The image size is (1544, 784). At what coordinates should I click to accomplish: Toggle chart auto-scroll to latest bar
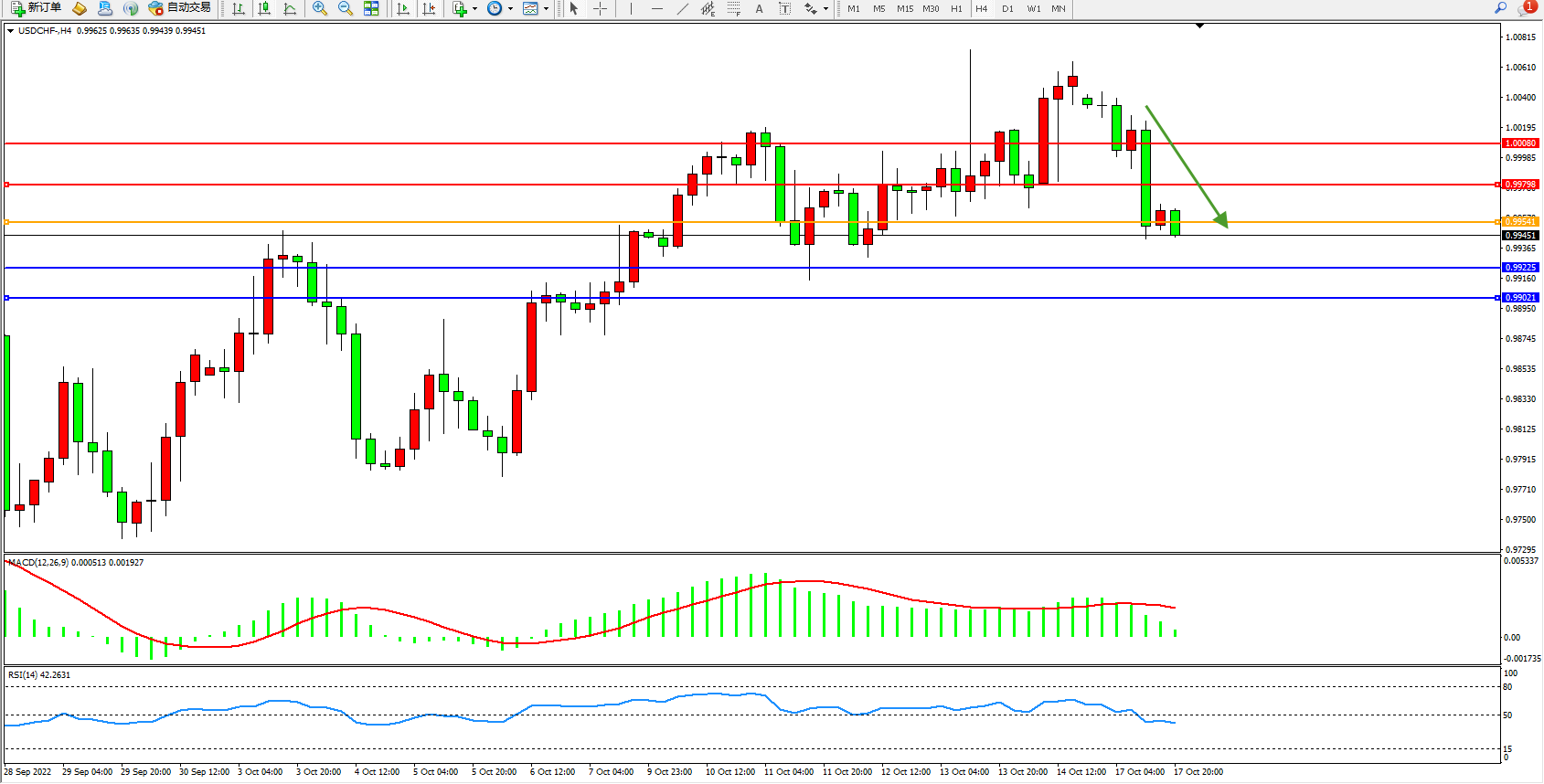click(x=402, y=8)
